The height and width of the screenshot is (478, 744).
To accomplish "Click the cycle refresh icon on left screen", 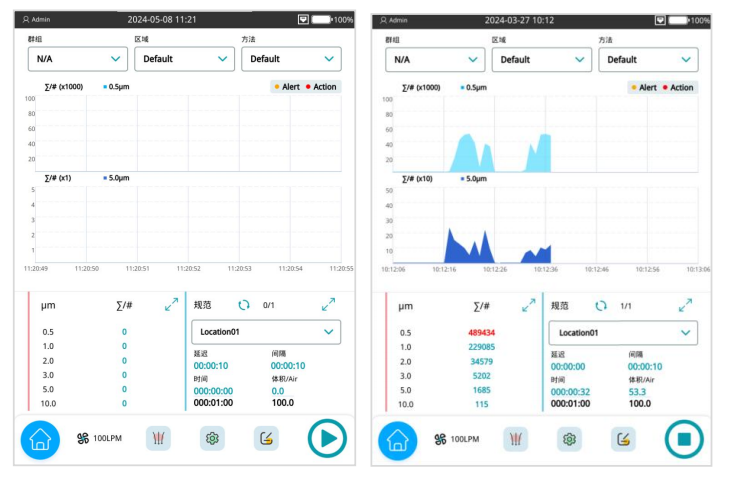I will point(243,304).
